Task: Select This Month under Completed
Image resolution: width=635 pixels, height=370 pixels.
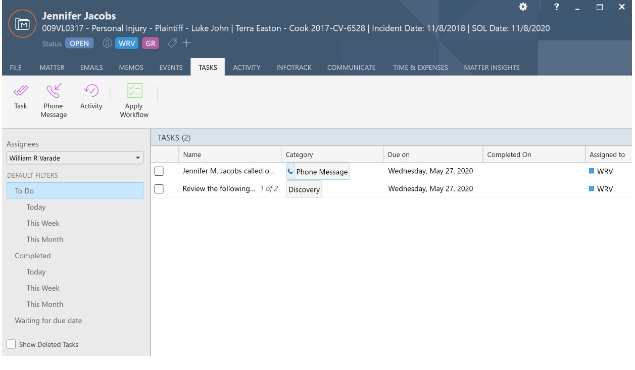Action: [x=45, y=304]
